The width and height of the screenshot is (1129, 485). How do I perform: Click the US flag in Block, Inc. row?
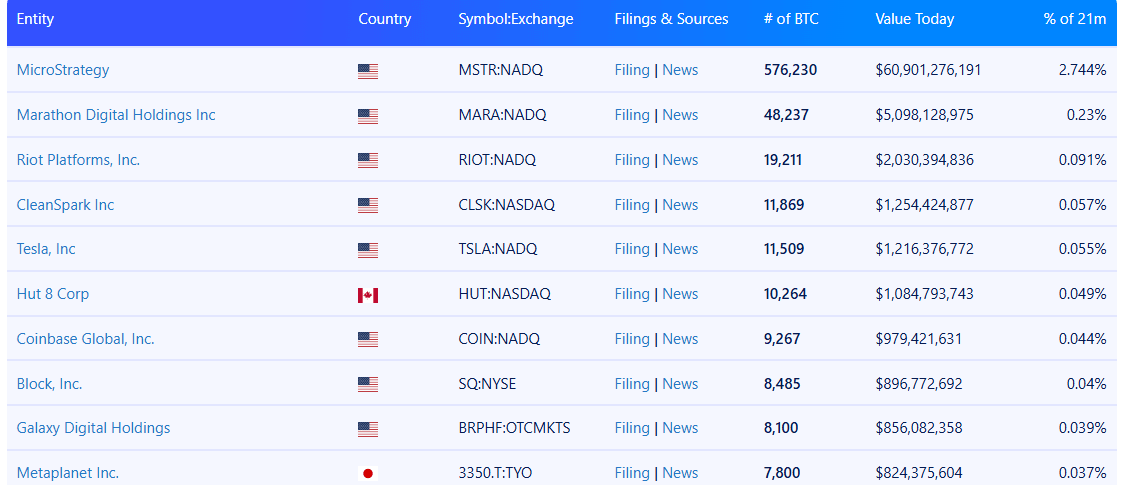tap(367, 384)
